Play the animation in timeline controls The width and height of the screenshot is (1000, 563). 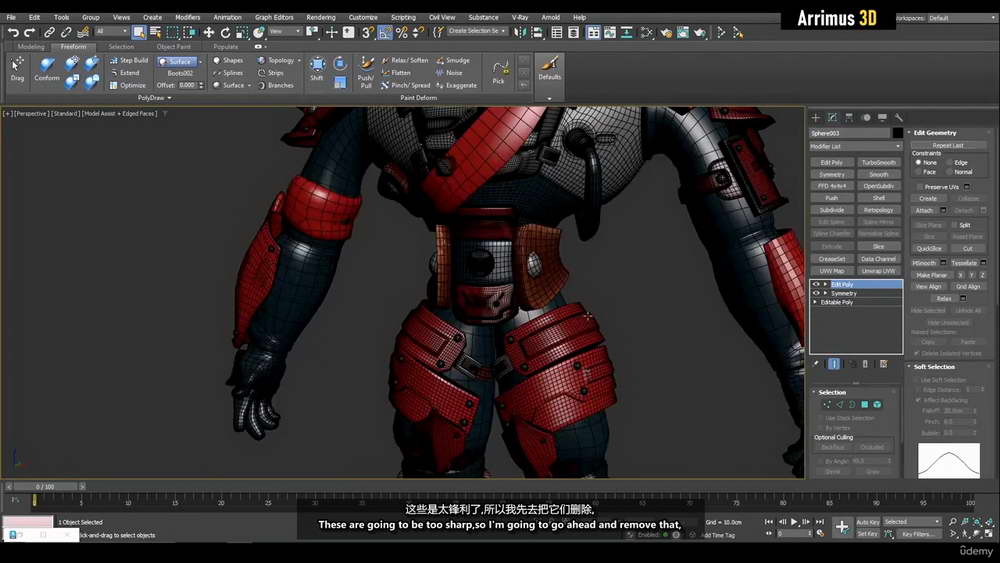point(794,522)
